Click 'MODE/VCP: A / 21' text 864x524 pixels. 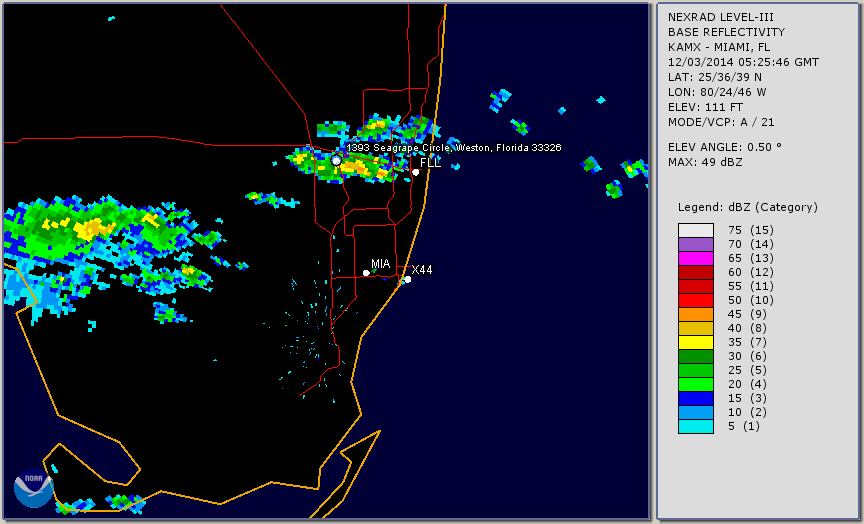pyautogui.click(x=721, y=122)
